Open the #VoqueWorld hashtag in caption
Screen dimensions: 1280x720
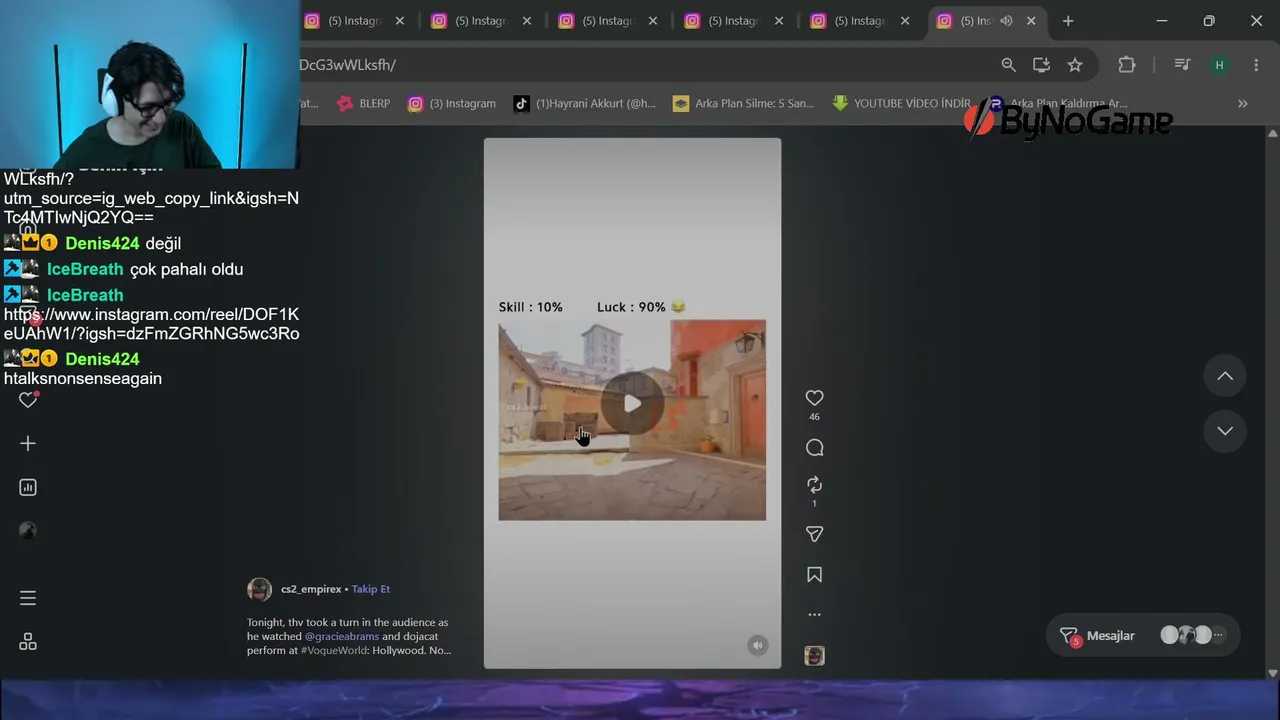(x=334, y=650)
